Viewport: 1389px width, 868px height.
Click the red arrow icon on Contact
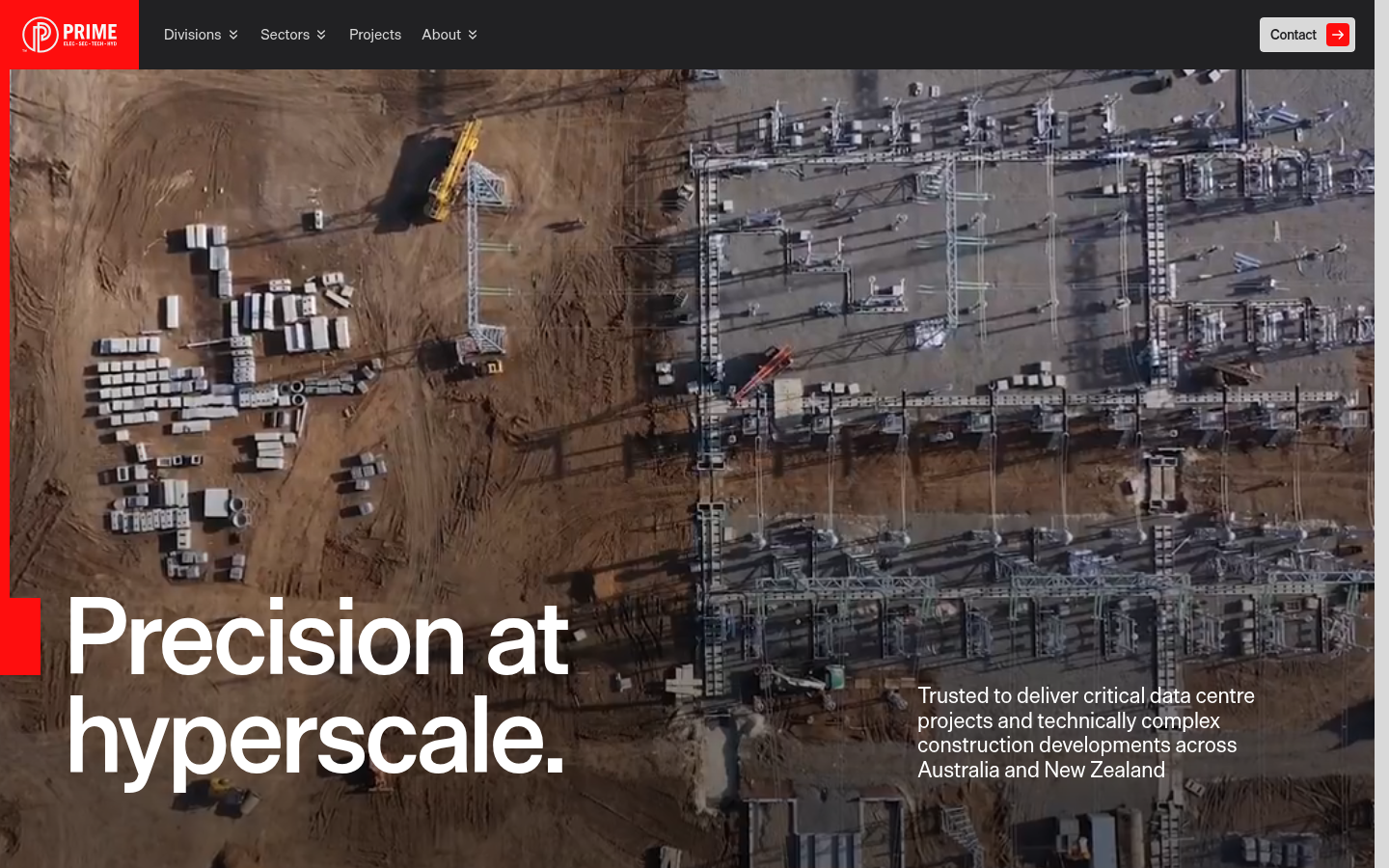click(1338, 35)
